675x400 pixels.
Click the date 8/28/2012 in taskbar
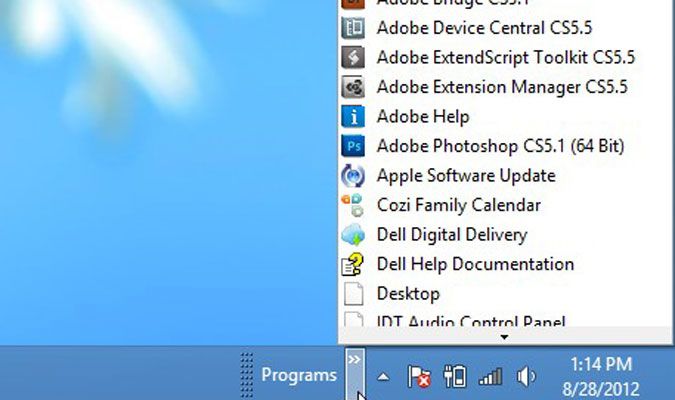(x=601, y=390)
